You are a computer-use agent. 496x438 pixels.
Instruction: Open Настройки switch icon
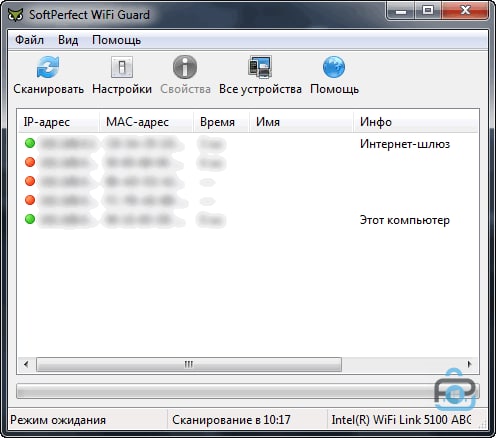pos(122,67)
